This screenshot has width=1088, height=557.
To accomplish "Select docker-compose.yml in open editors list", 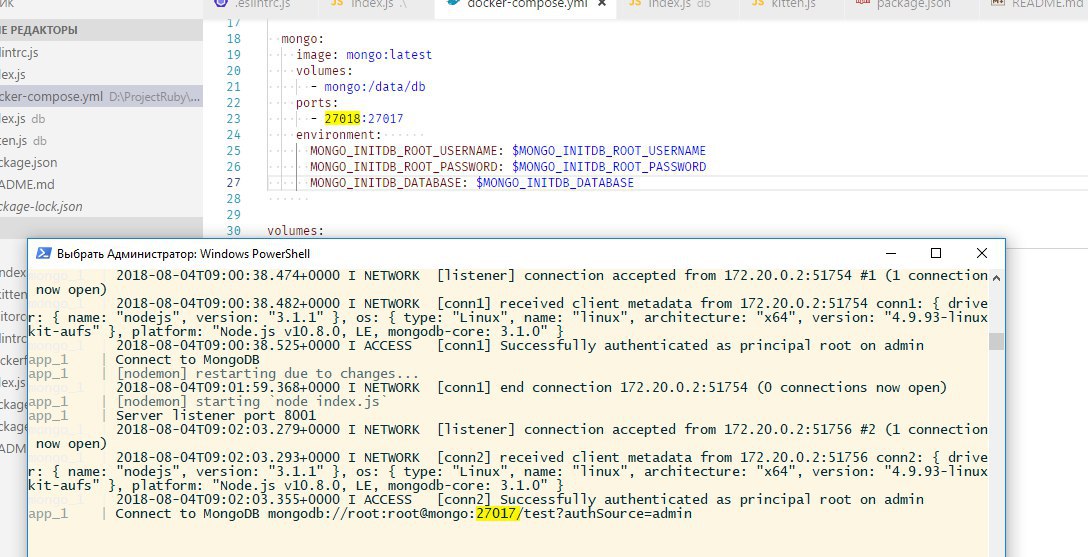I will [x=101, y=96].
